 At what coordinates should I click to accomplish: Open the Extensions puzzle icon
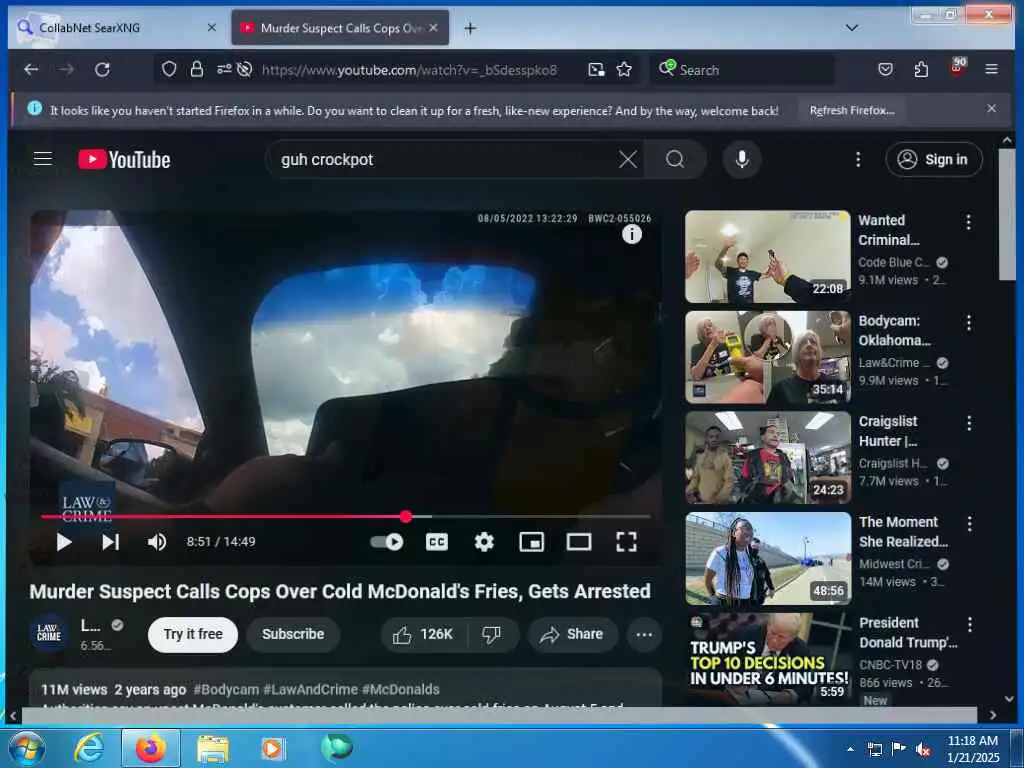coord(921,69)
